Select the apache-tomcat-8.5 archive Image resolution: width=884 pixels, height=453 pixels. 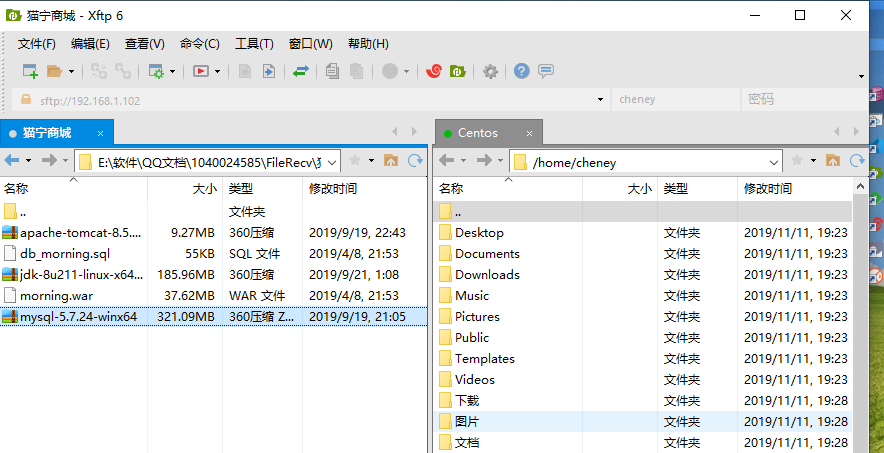tap(213, 232)
